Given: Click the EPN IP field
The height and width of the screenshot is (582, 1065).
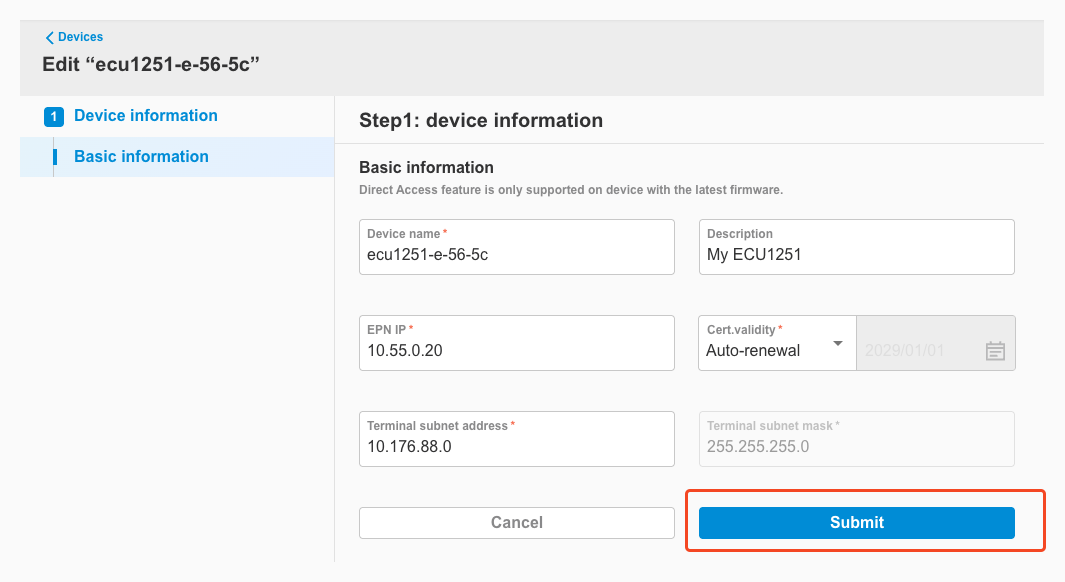Looking at the screenshot, I should tap(516, 343).
